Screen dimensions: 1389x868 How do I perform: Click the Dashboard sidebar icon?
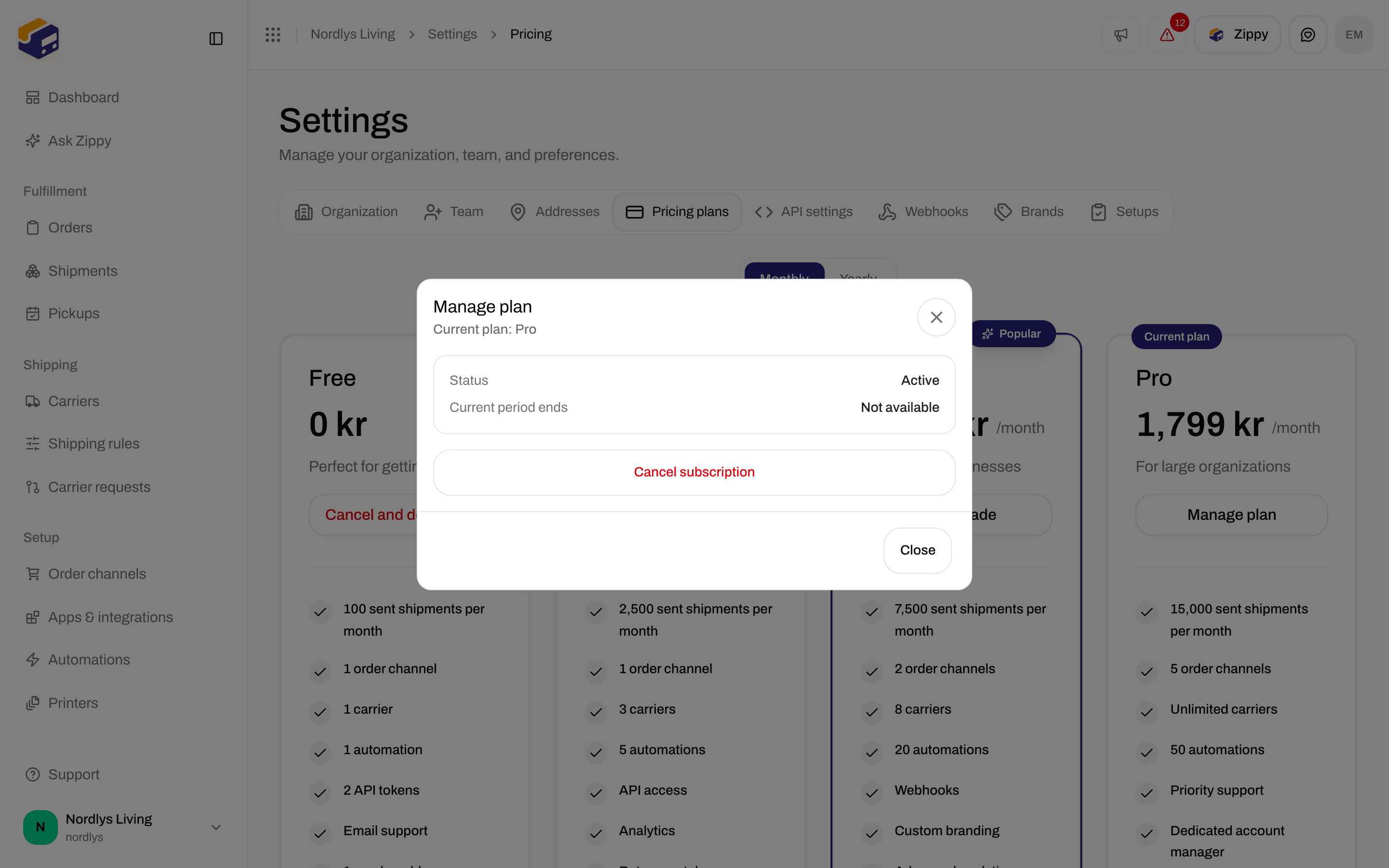tap(33, 97)
